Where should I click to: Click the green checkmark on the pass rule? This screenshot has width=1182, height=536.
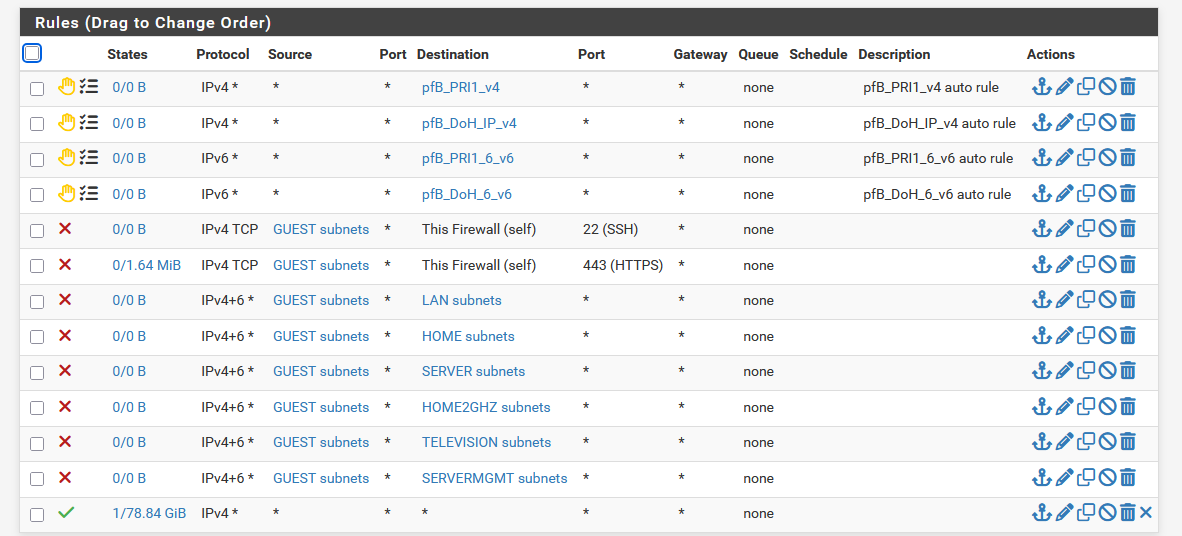tap(66, 513)
